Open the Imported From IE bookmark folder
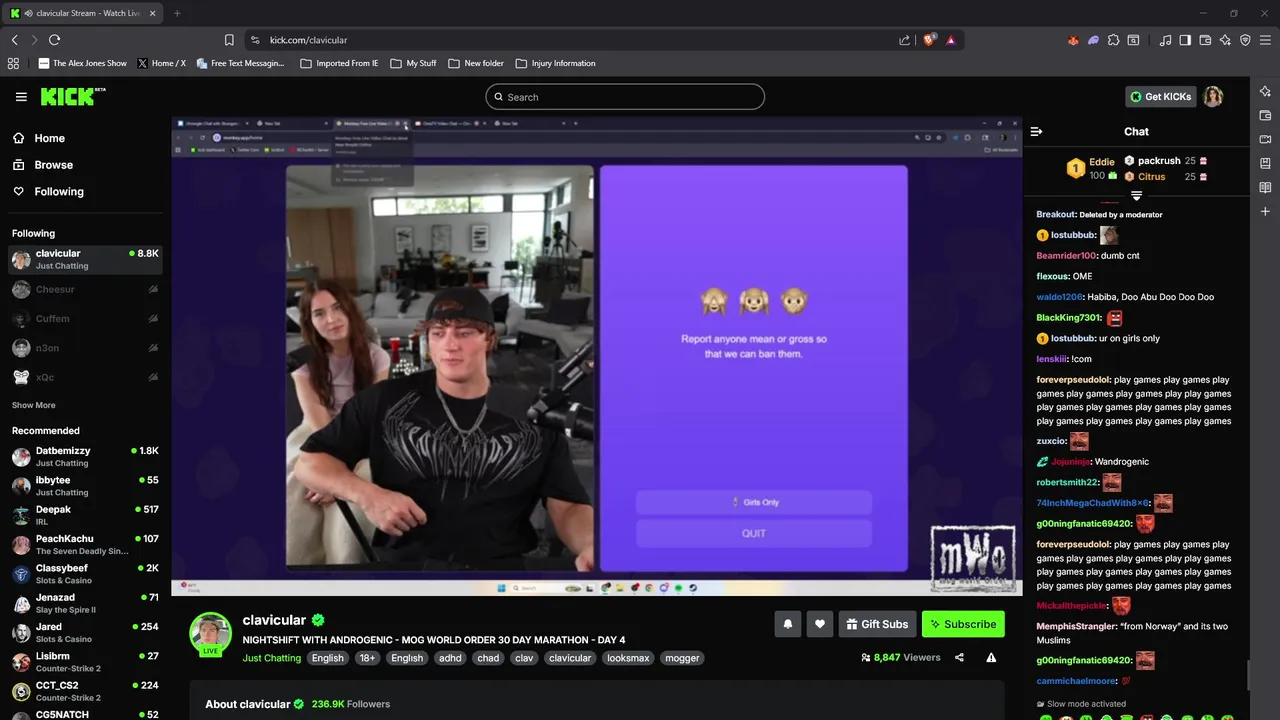Screen dimensions: 1280x720 point(339,63)
